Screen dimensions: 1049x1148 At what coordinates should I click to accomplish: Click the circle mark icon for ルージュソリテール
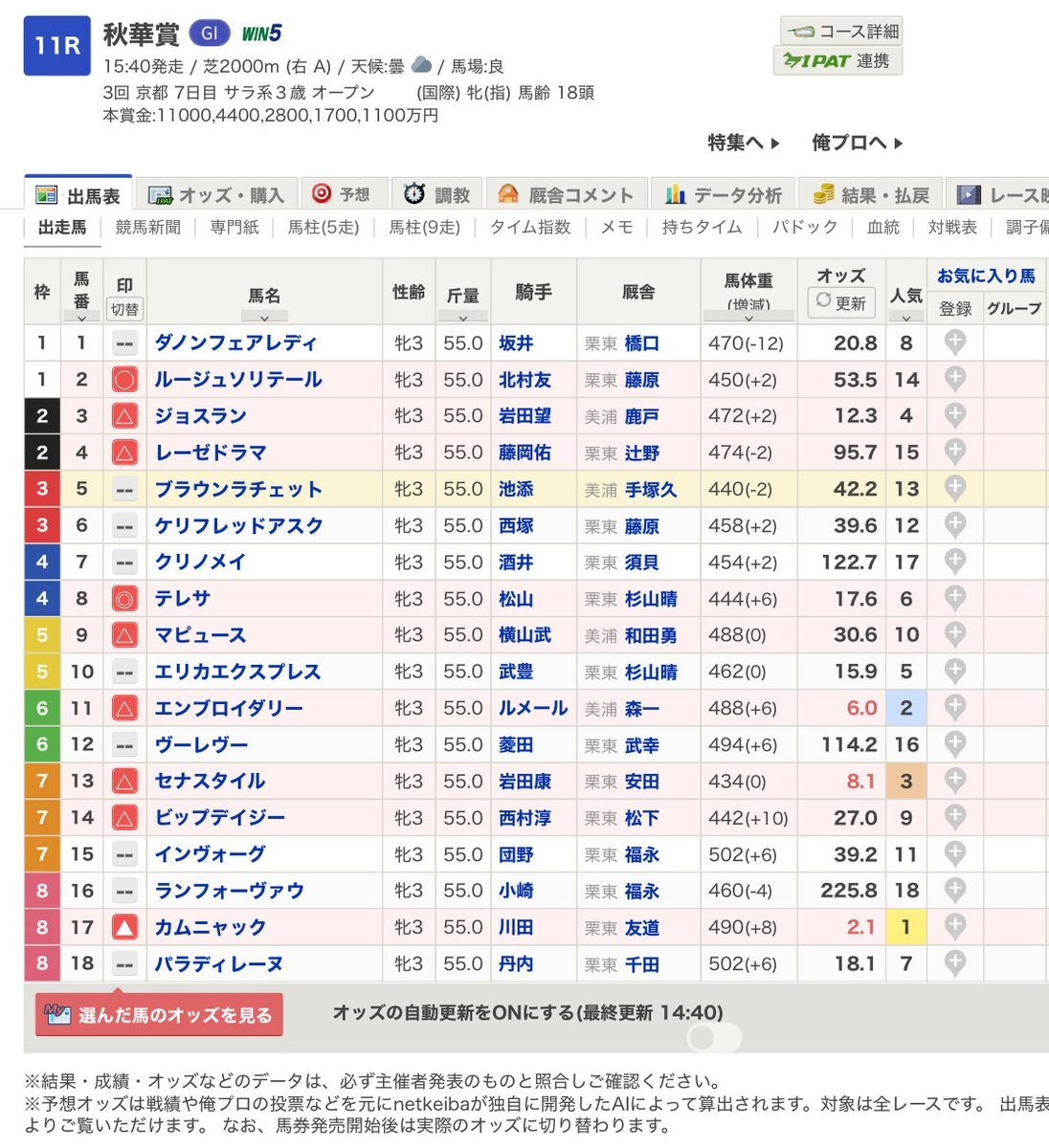124,380
